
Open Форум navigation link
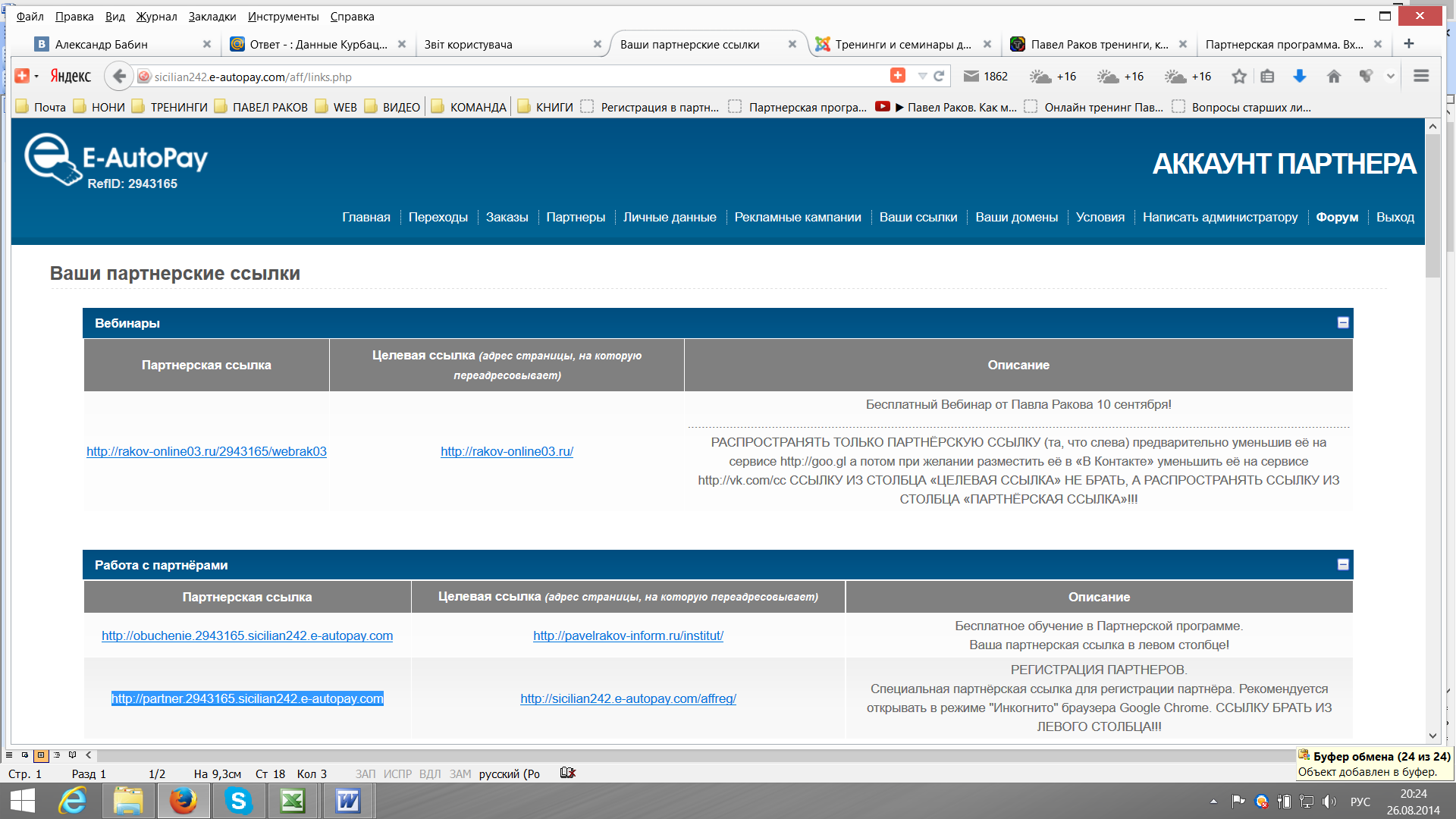coord(1337,217)
